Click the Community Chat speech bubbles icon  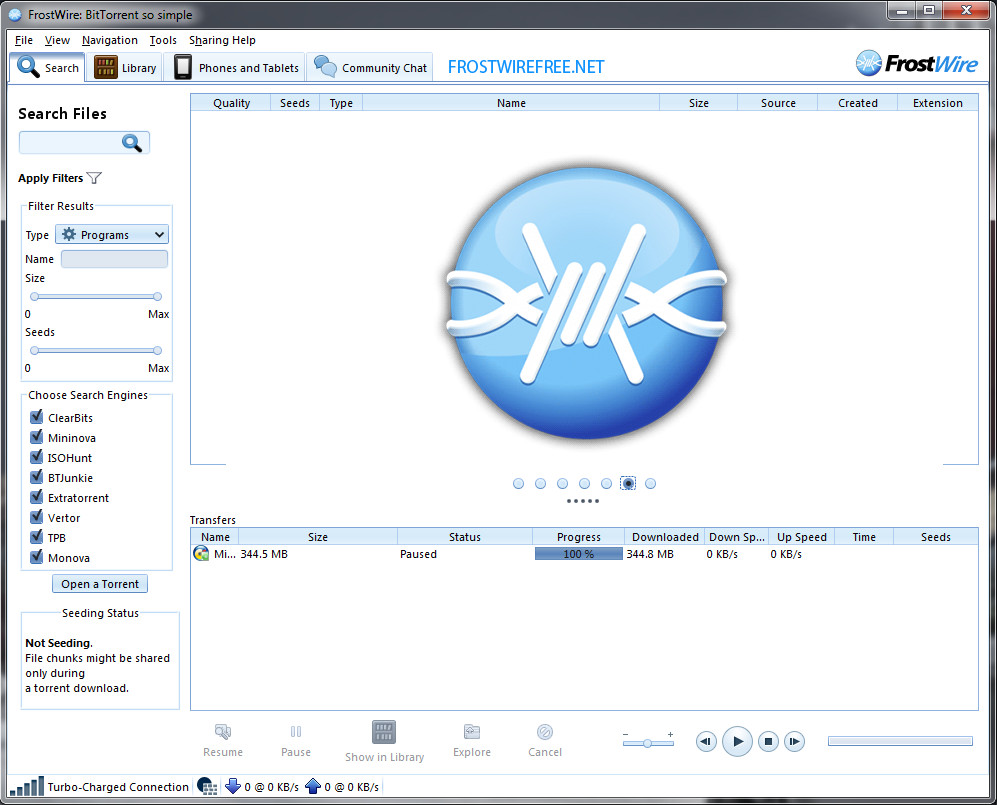click(325, 66)
